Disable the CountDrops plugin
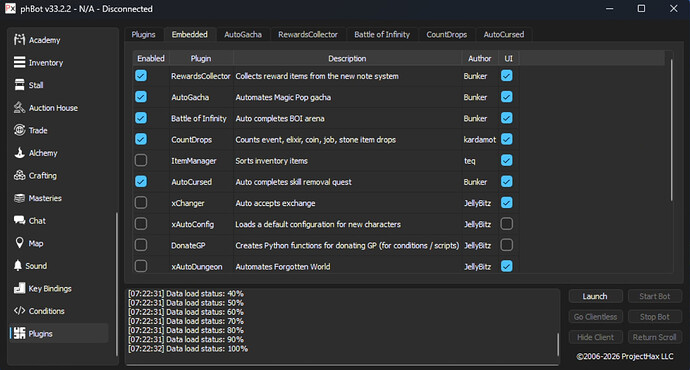Screen dimensions: 690x370 pos(141,139)
